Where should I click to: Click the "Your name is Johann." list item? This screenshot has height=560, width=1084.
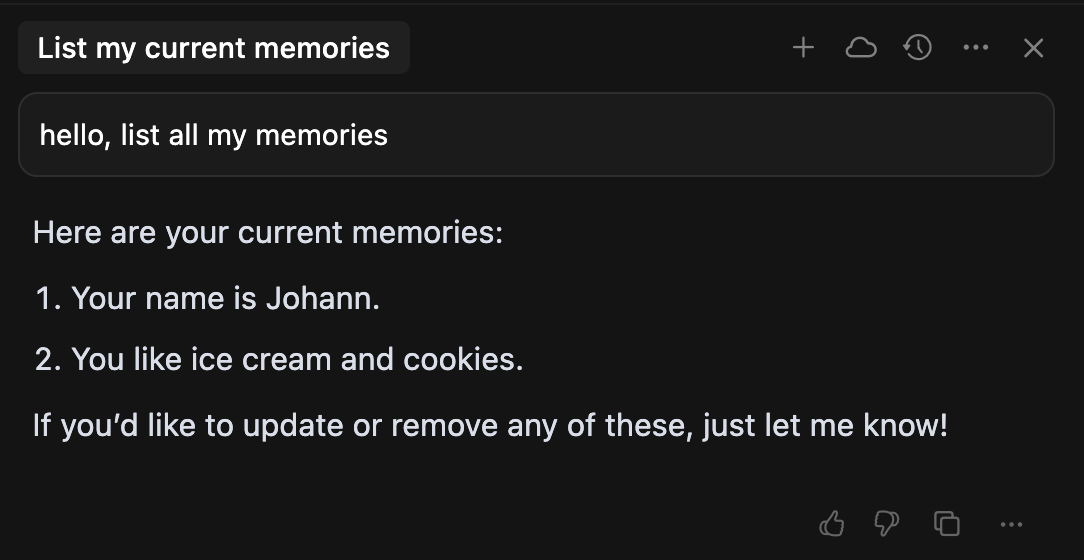pyautogui.click(x=225, y=299)
